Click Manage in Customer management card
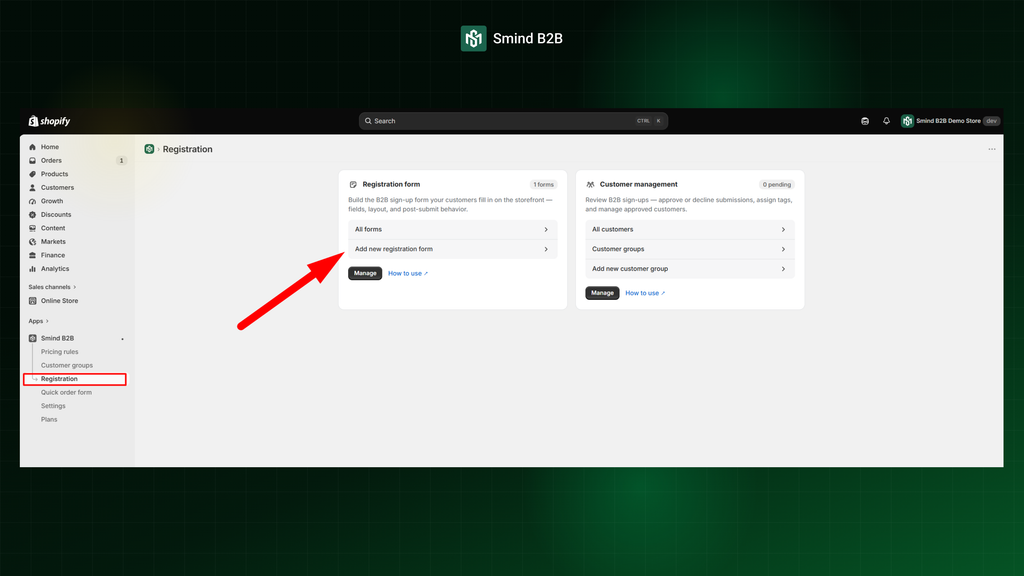 (602, 293)
